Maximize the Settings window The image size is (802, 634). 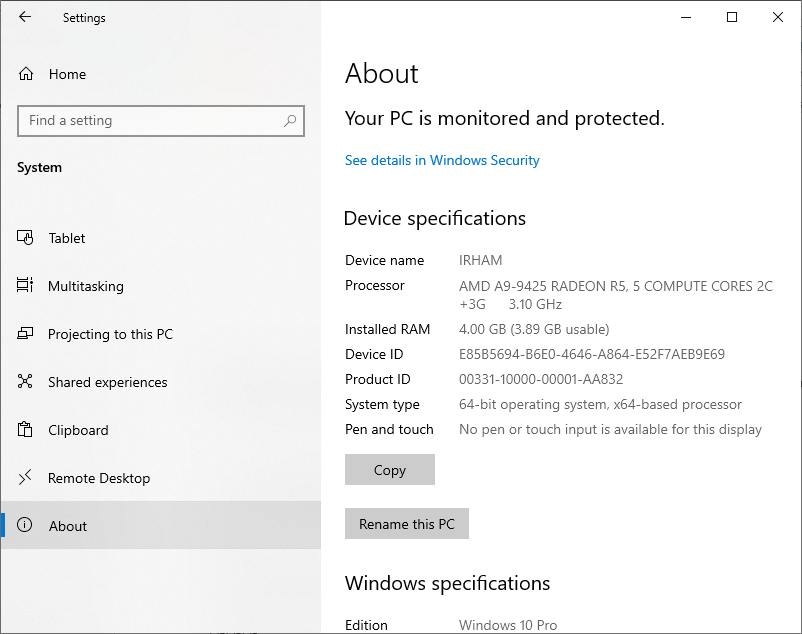732,17
